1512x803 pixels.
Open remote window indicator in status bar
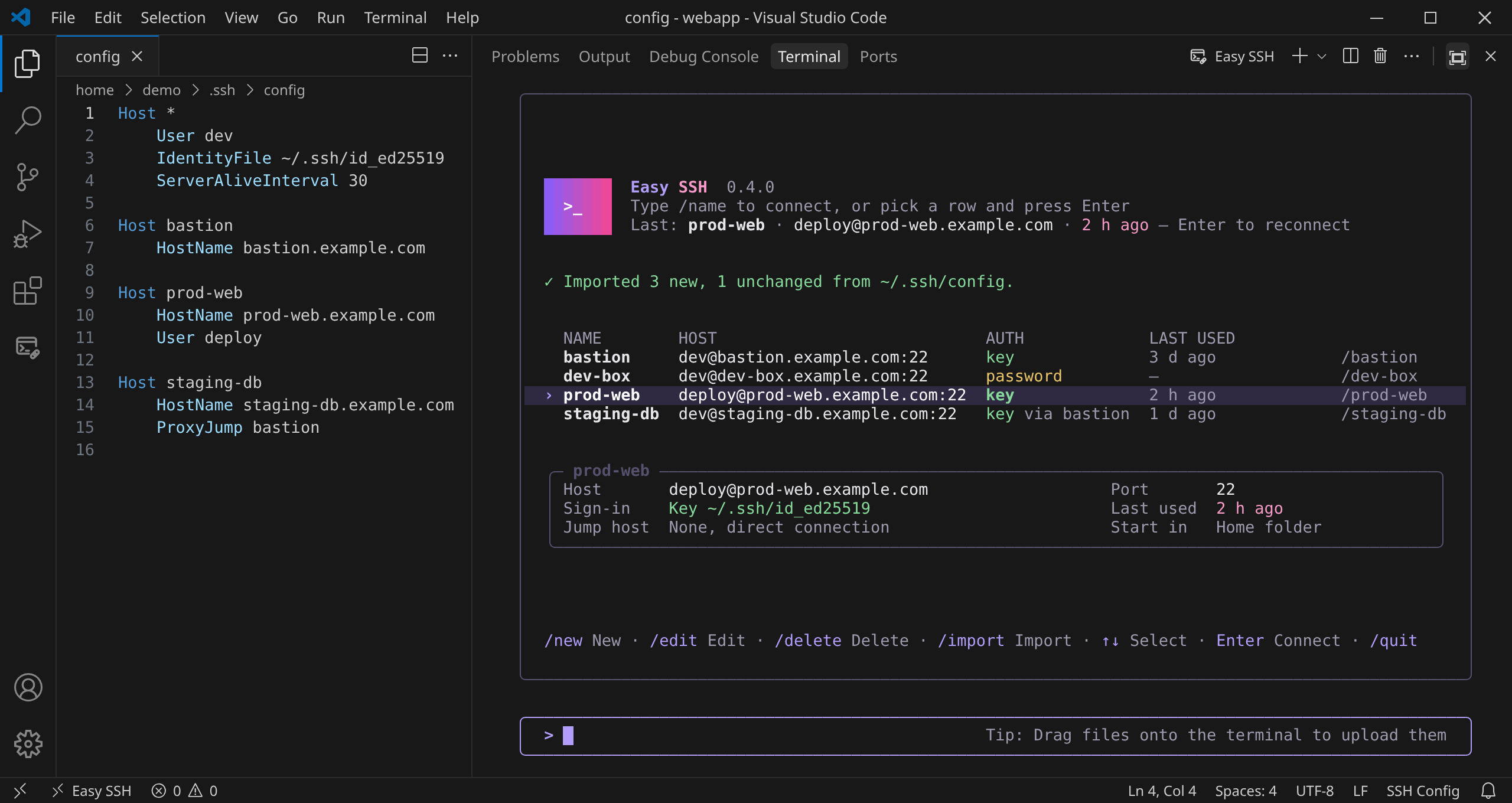point(20,791)
